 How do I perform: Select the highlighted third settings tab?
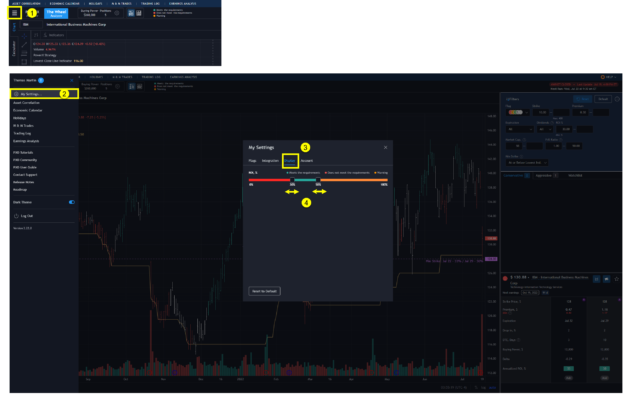click(x=290, y=160)
